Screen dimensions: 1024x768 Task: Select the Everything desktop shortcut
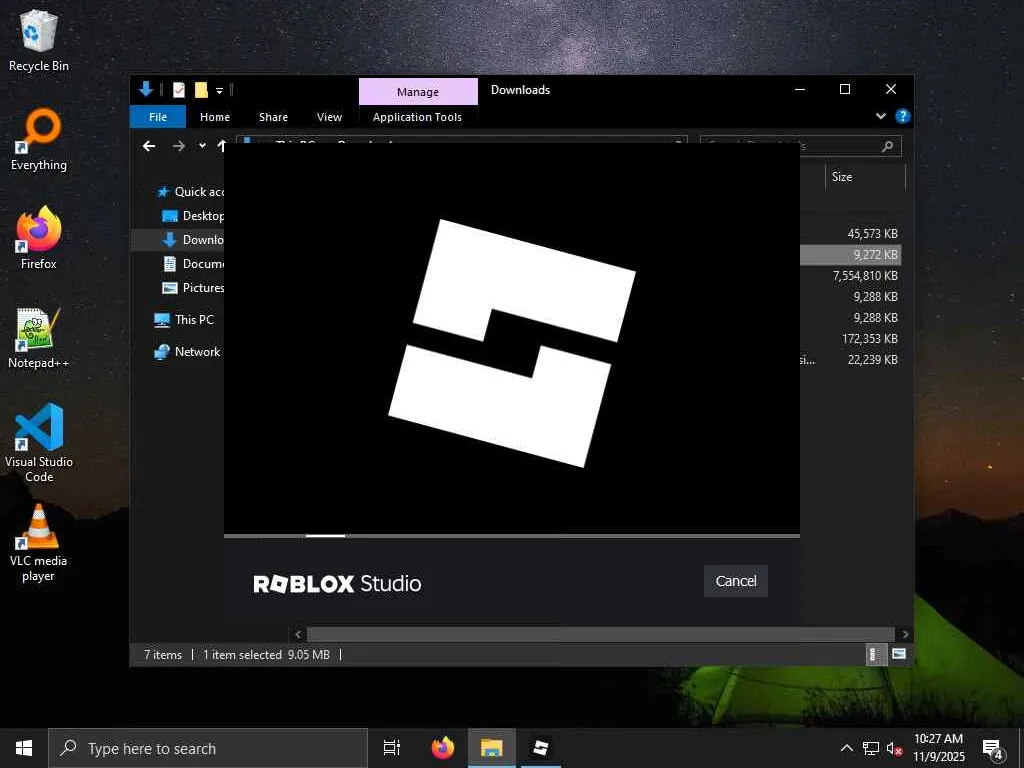pyautogui.click(x=39, y=140)
